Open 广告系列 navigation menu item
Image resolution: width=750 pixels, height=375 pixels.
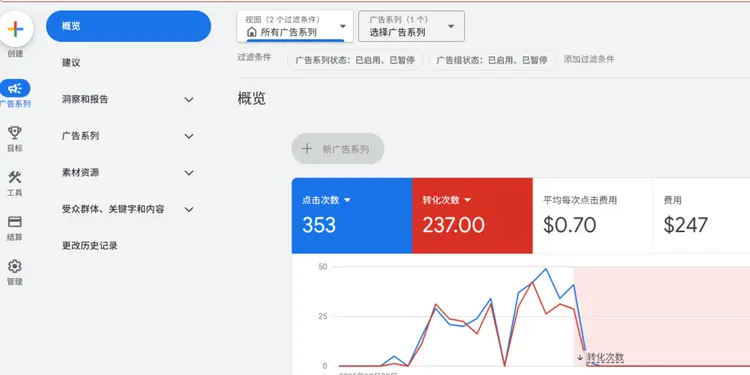(x=80, y=136)
